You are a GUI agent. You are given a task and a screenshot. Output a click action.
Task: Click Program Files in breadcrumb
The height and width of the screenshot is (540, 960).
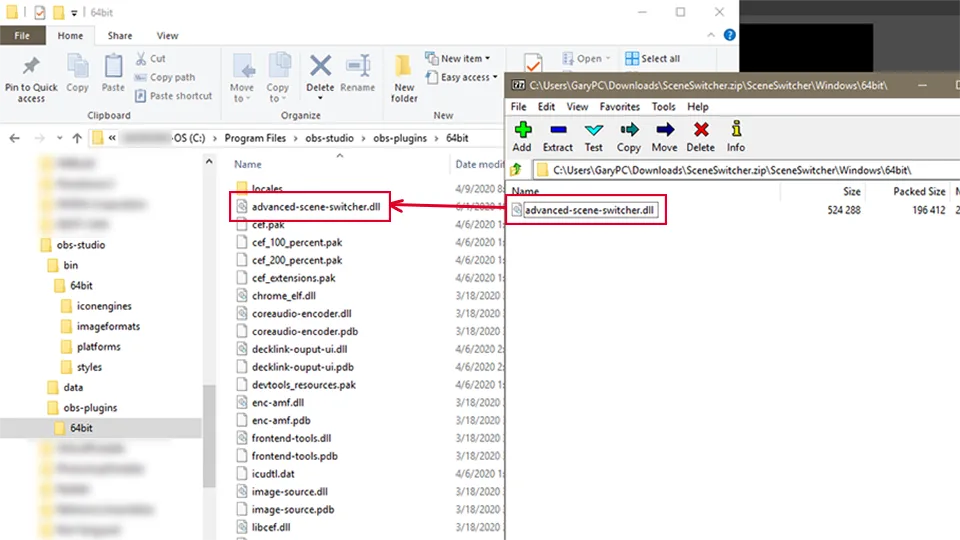pyautogui.click(x=255, y=138)
